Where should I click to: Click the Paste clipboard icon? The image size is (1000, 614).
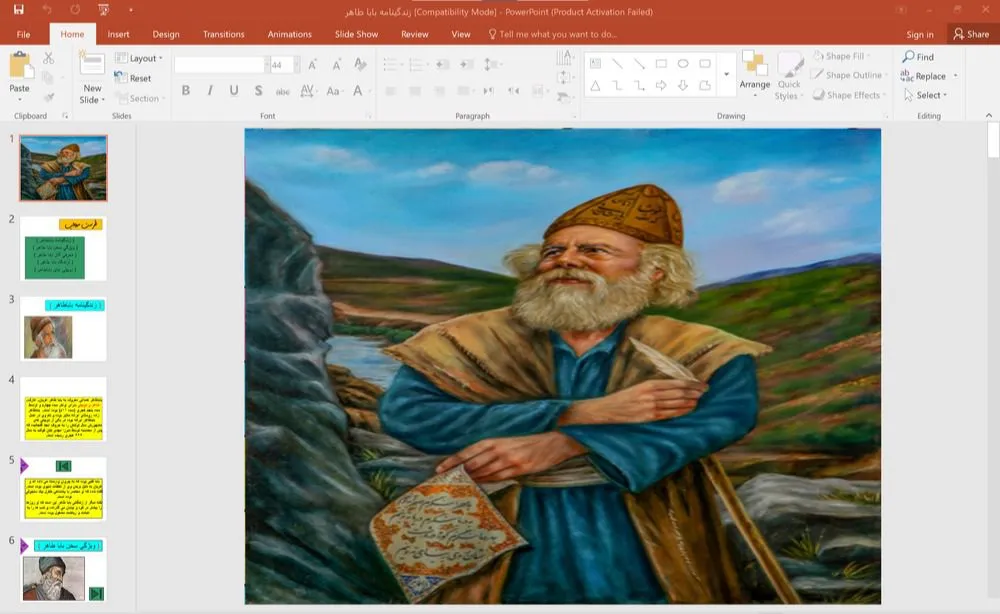(20, 67)
